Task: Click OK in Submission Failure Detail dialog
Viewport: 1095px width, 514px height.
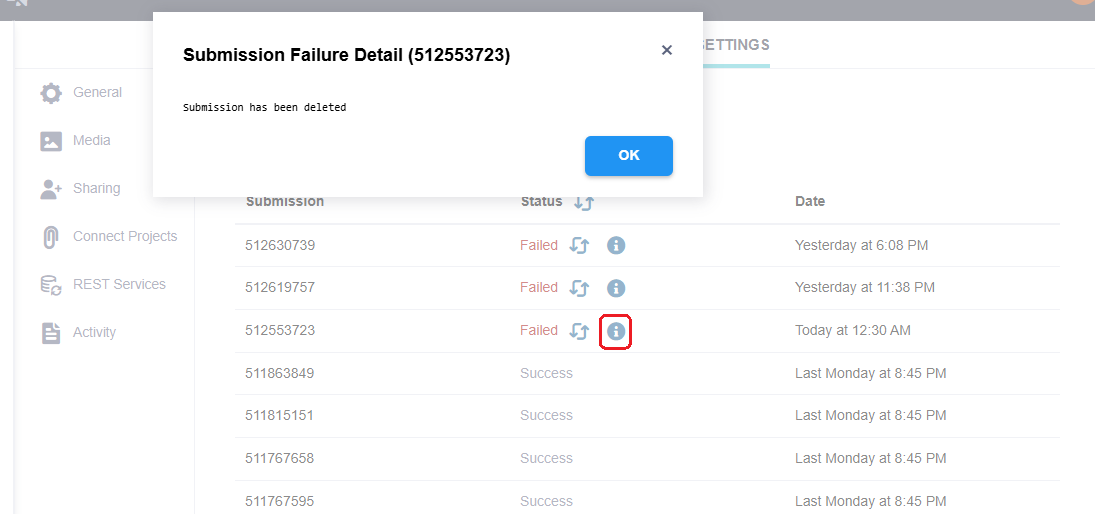Action: 629,156
